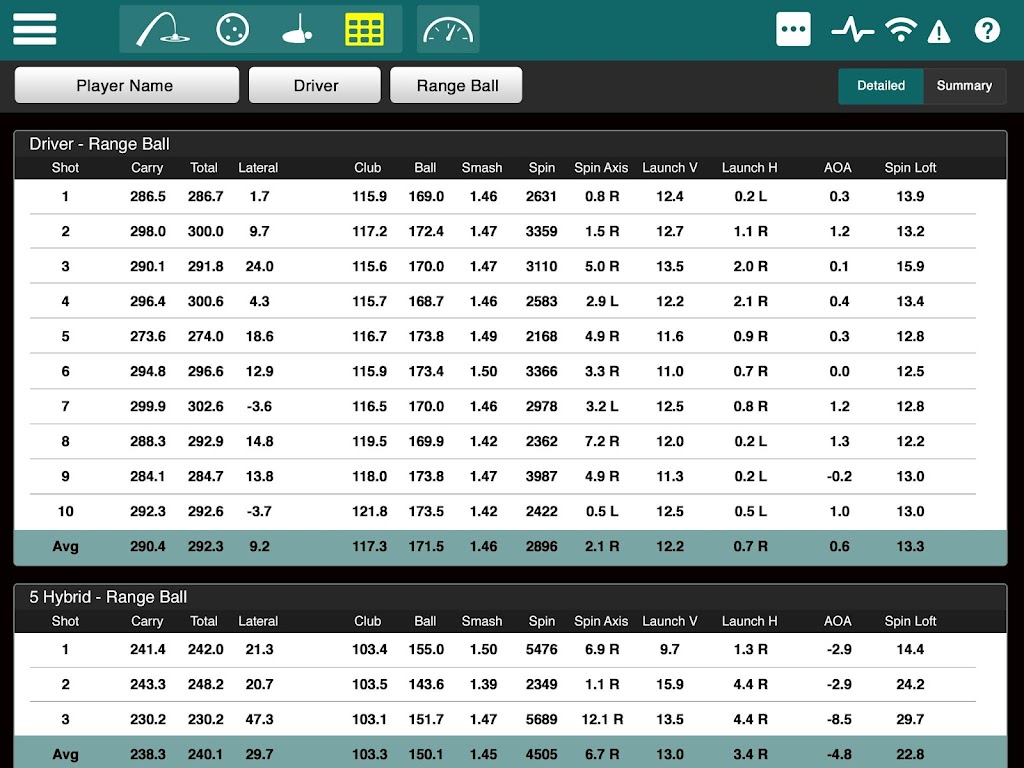Click the Driver table Spin Axis header
This screenshot has width=1024, height=768.
point(601,168)
